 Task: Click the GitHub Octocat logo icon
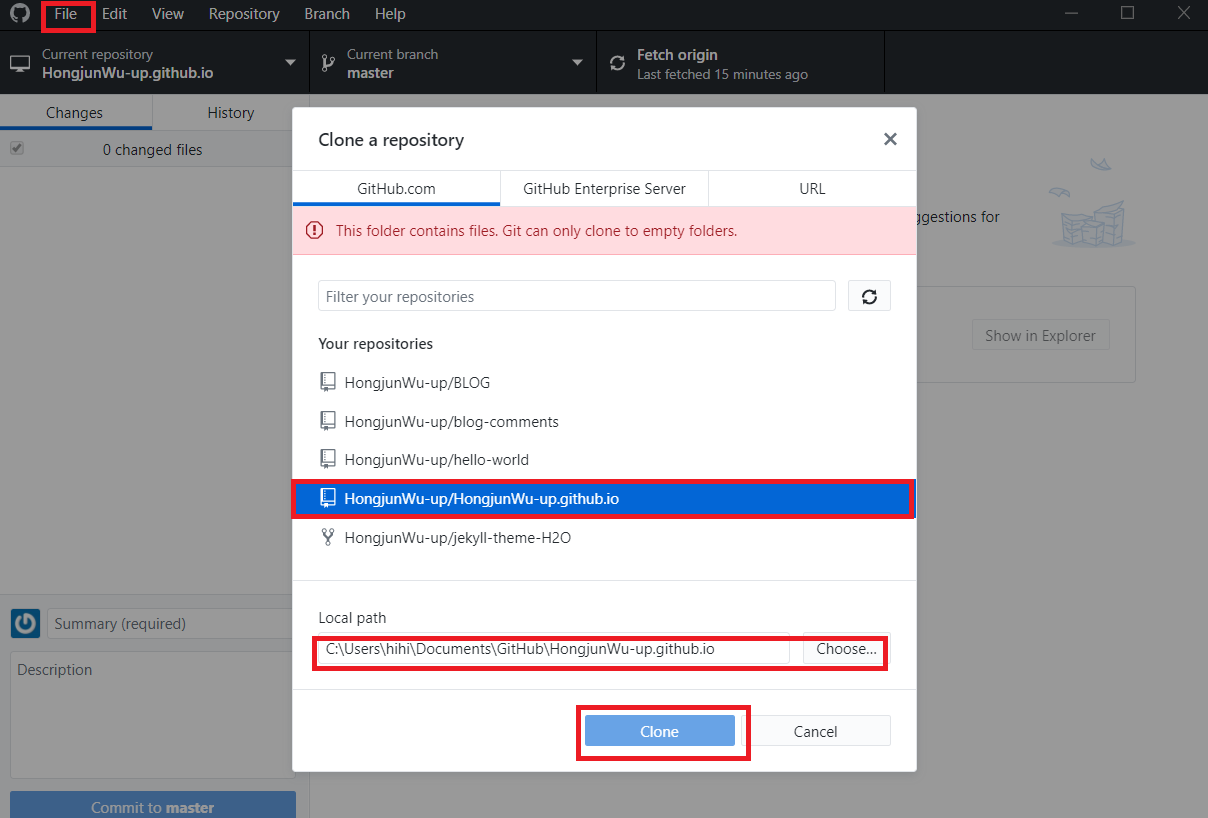pyautogui.click(x=20, y=14)
